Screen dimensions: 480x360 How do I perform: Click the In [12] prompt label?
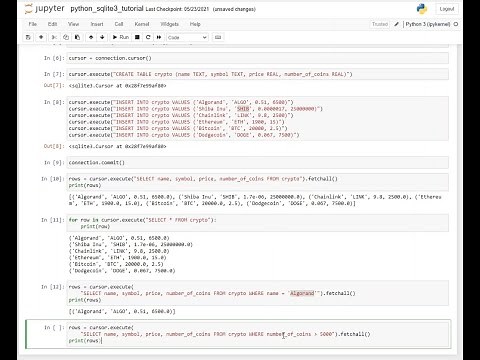pos(52,287)
